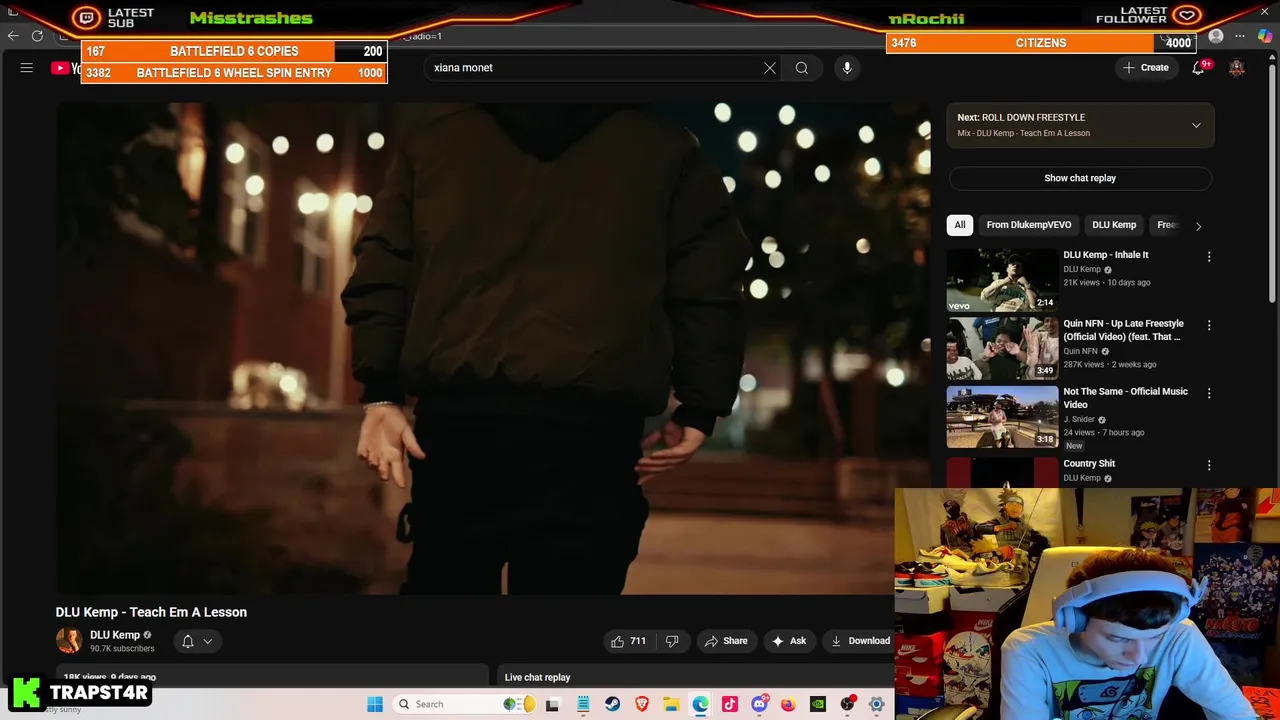Open the Copilot sidebar icon

click(x=1265, y=36)
